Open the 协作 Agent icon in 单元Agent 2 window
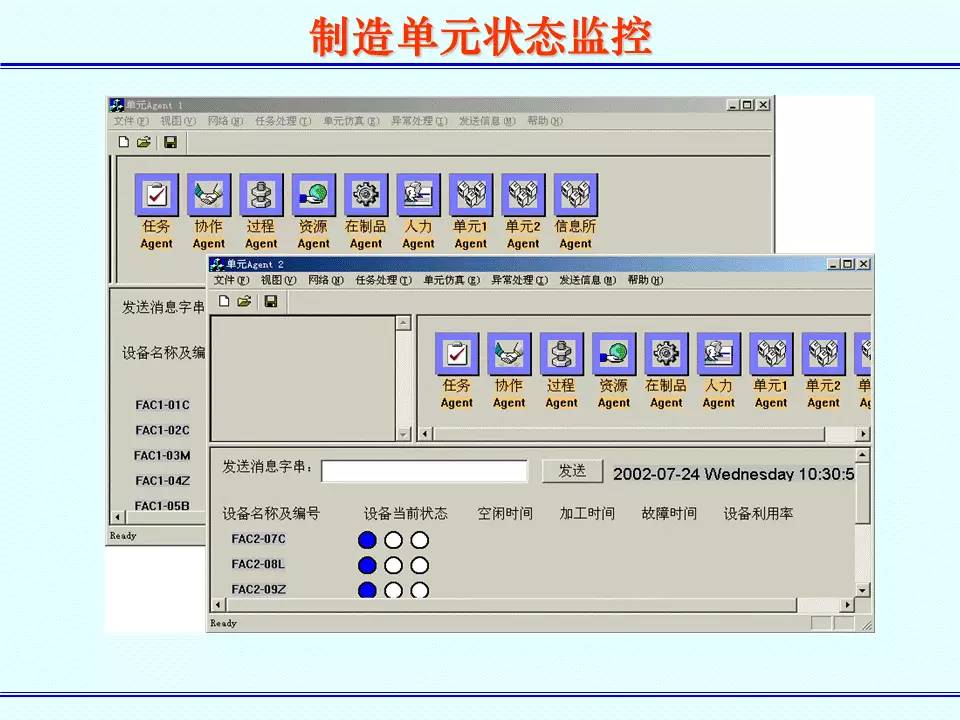The width and height of the screenshot is (960, 720). pyautogui.click(x=509, y=355)
